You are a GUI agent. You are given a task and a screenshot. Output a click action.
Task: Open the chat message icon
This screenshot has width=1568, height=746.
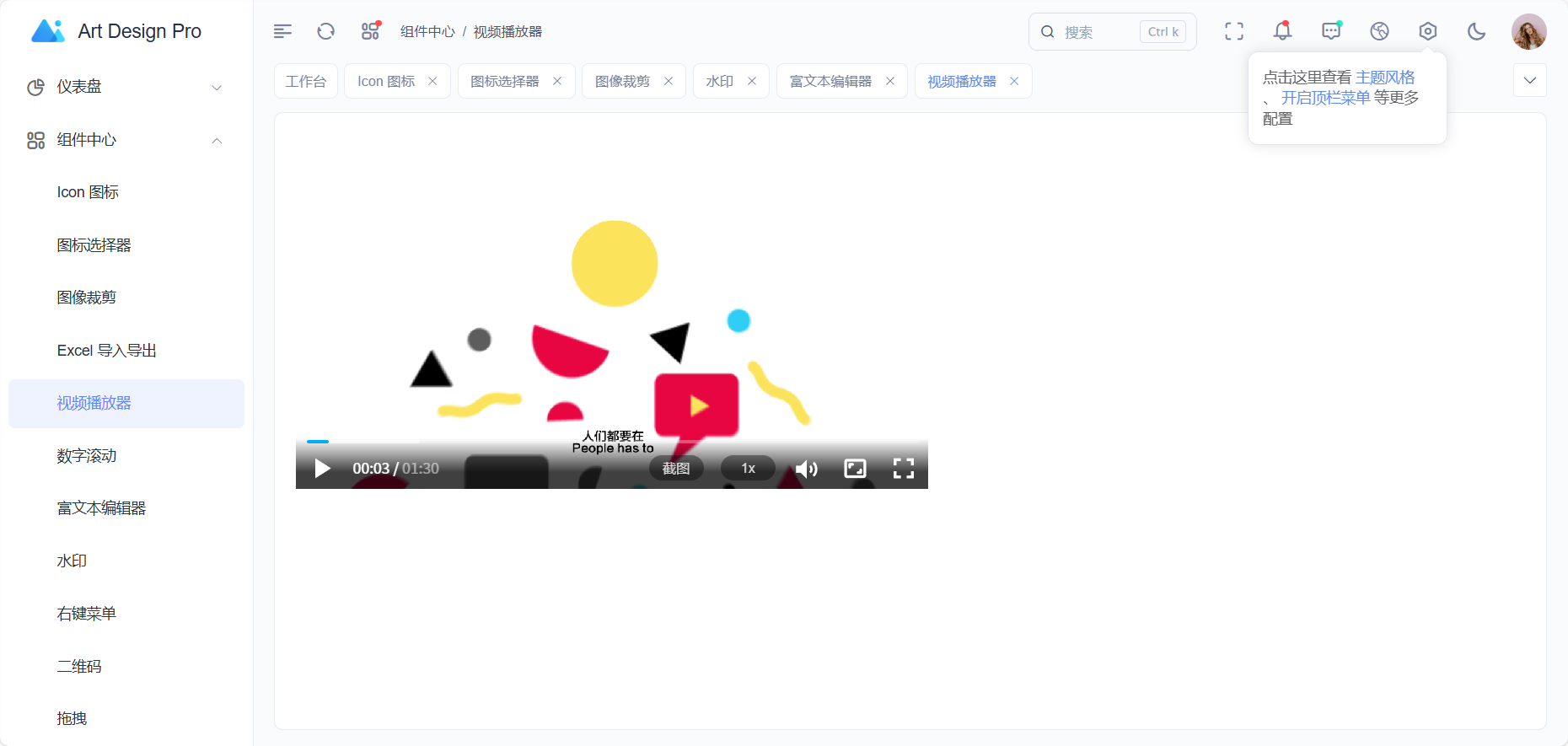(1331, 31)
